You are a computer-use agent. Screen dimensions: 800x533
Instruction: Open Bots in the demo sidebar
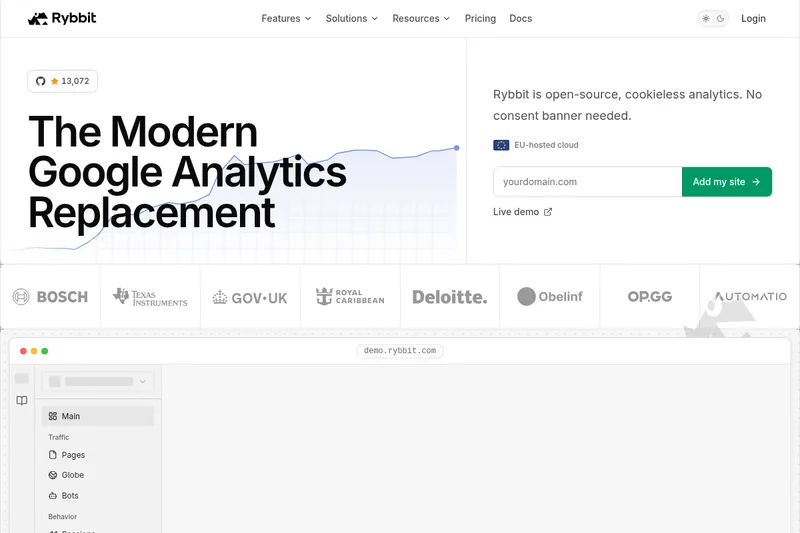tap(97, 496)
